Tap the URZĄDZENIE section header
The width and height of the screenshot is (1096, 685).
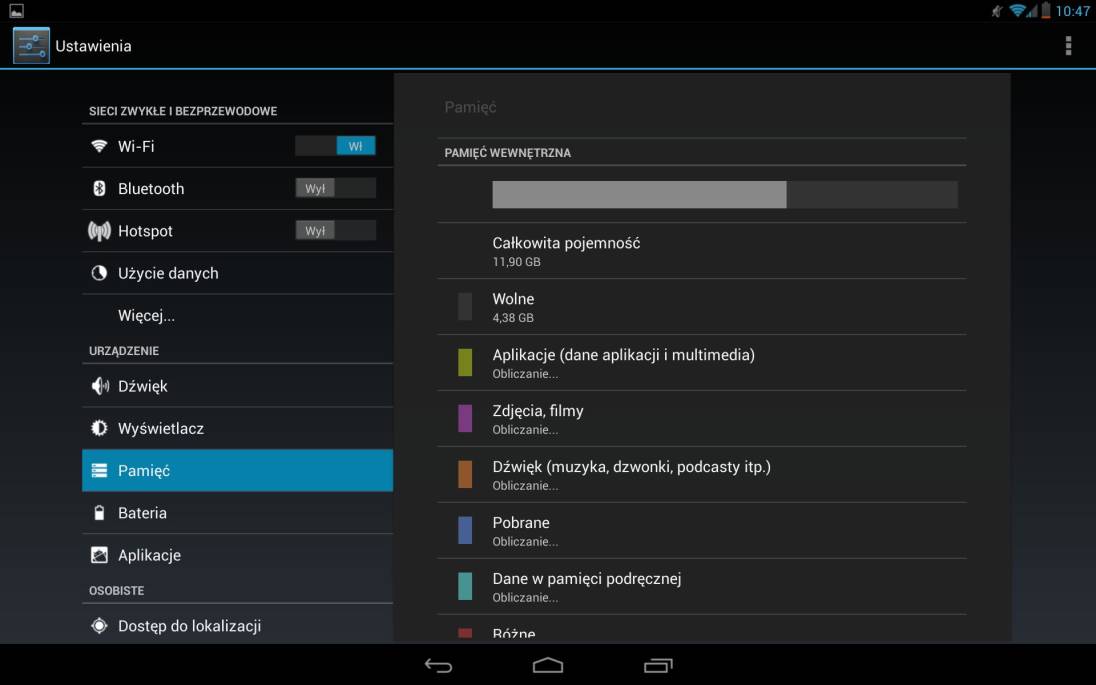[x=124, y=351]
